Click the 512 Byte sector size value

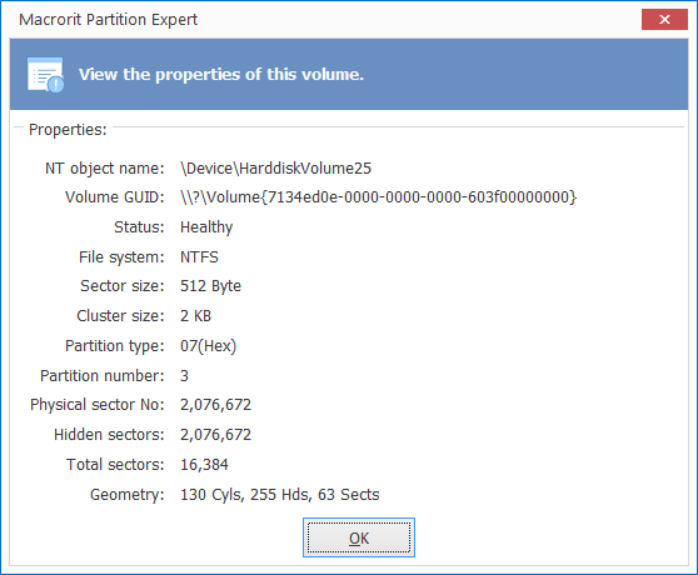211,286
